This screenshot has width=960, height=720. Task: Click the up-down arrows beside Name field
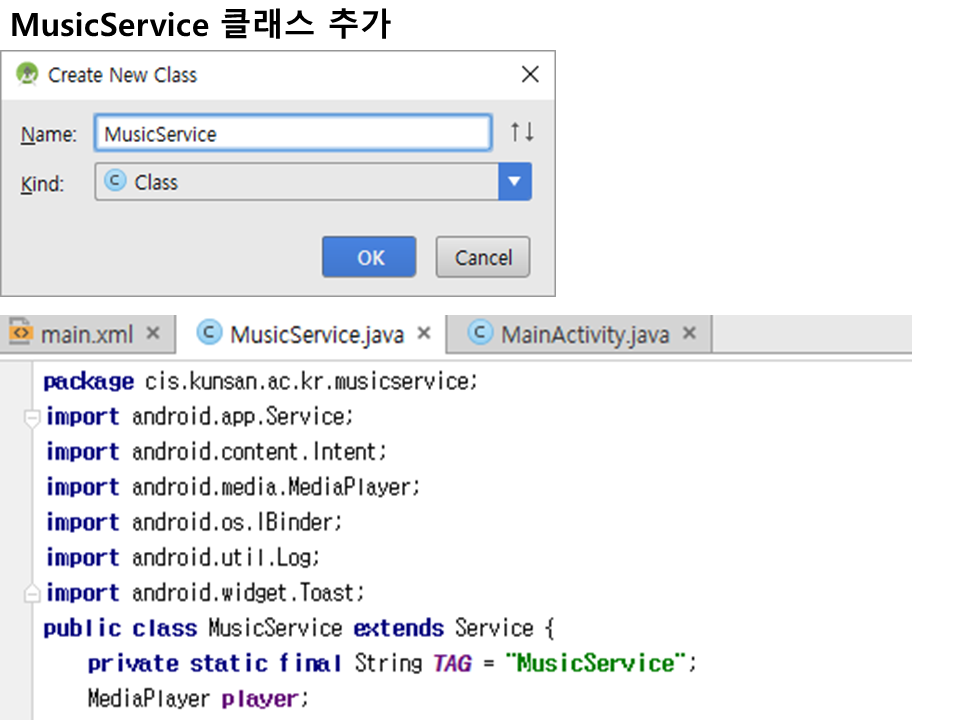click(522, 132)
